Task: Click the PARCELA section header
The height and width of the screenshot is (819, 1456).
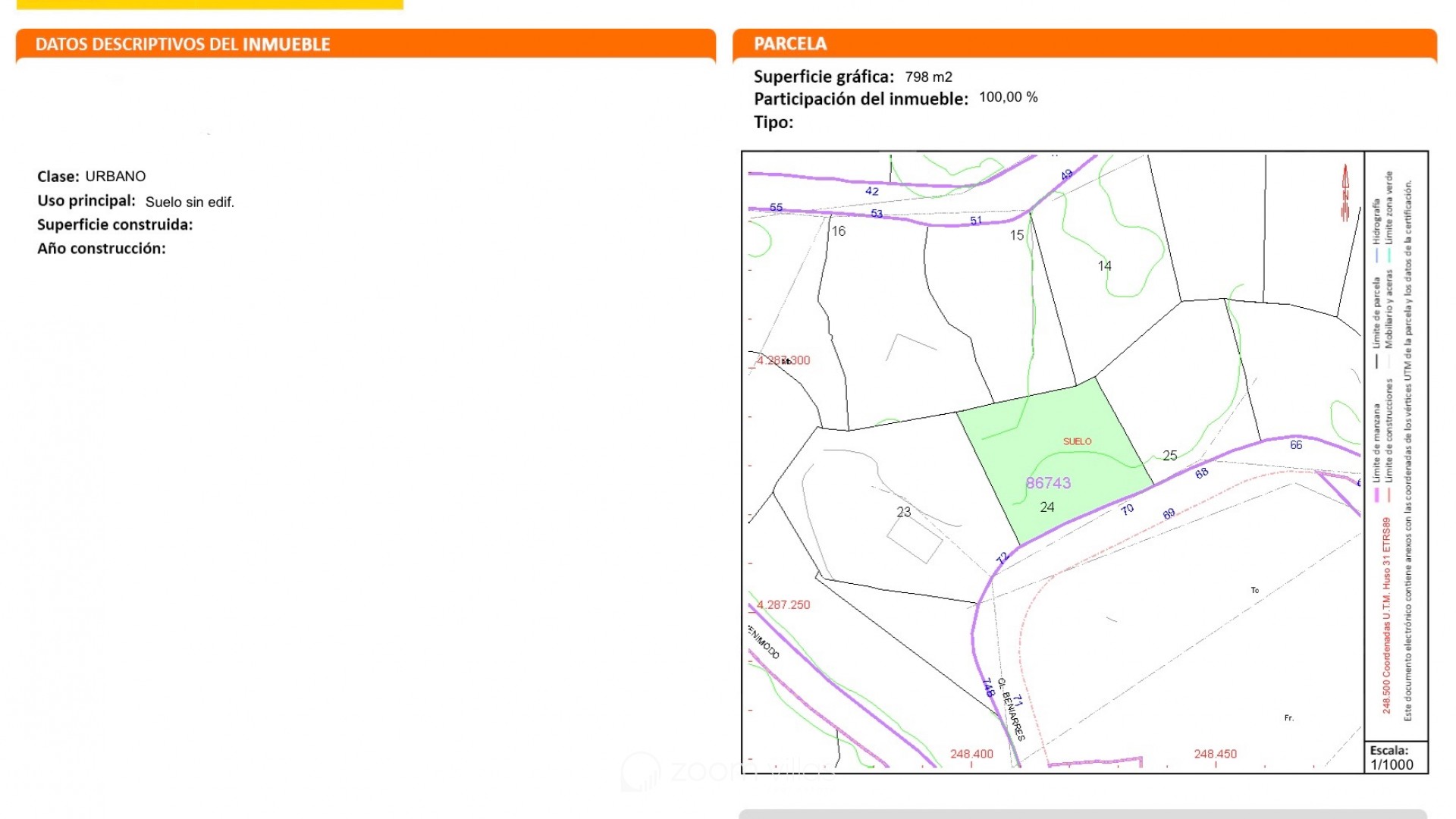Action: [789, 44]
